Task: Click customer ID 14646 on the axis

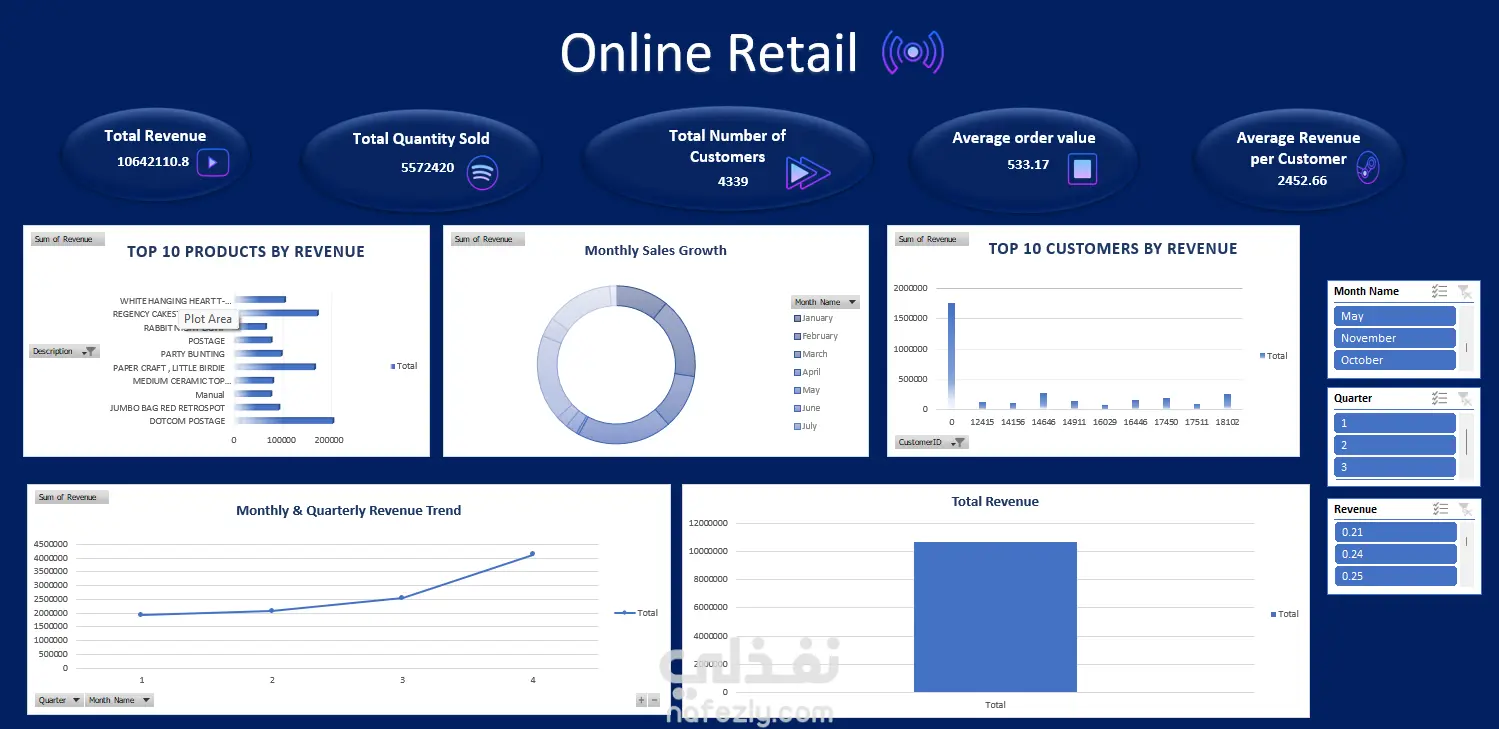Action: (1043, 423)
